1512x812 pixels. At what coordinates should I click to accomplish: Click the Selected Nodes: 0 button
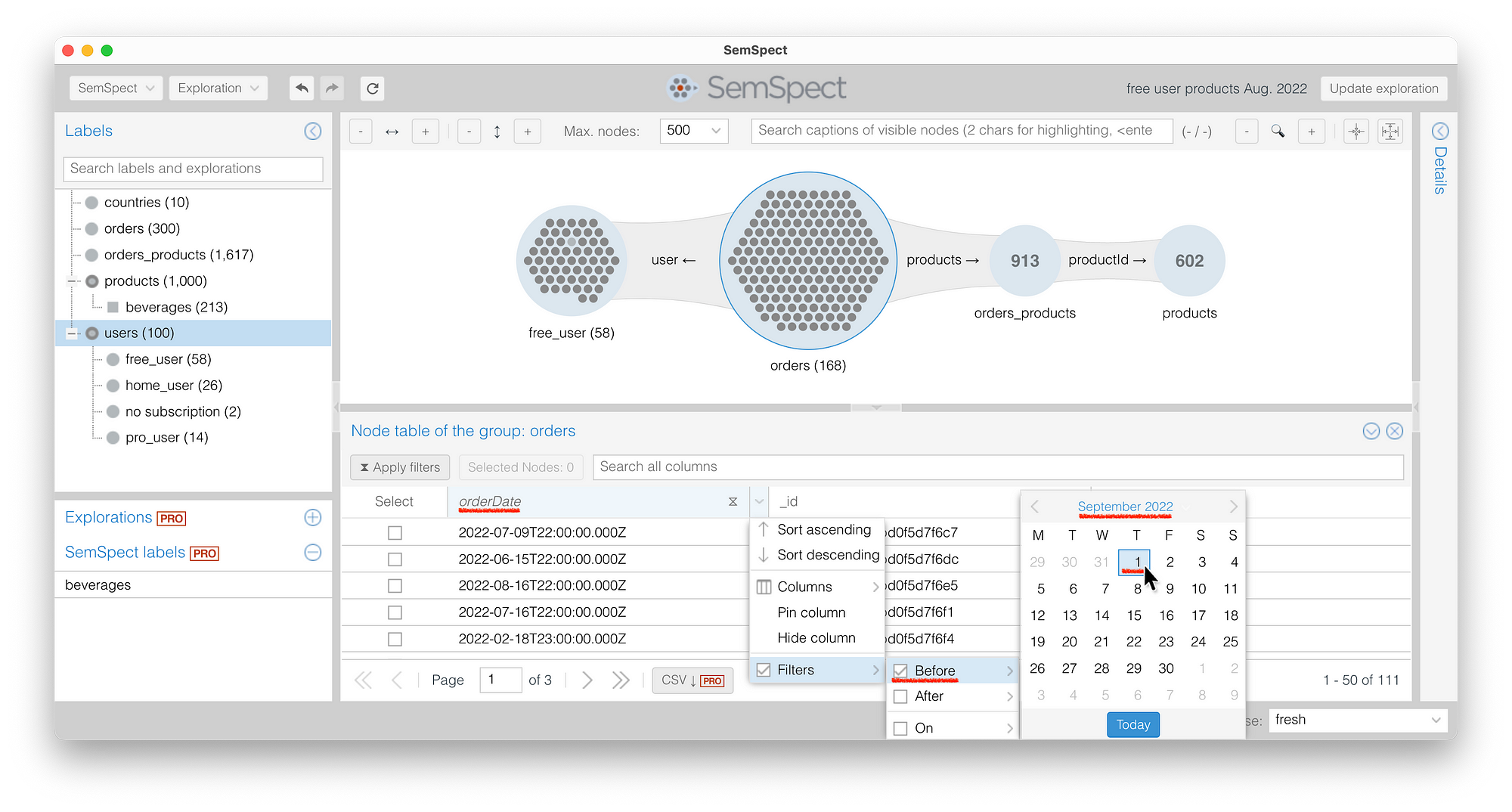[x=521, y=467]
